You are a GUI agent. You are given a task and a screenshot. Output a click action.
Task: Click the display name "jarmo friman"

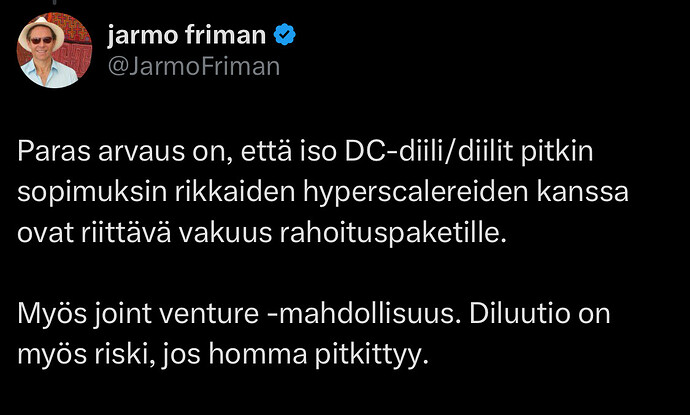coord(187,37)
